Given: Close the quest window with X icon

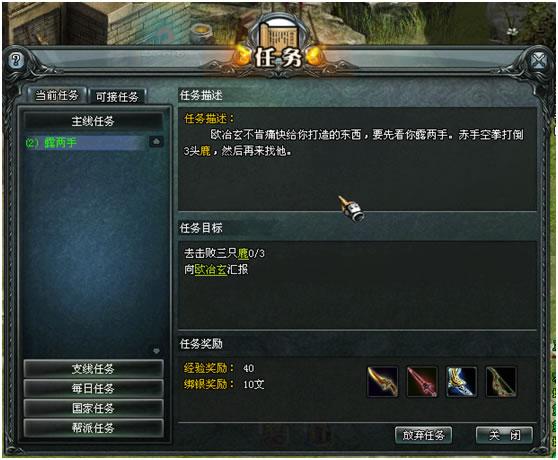Looking at the screenshot, I should click(539, 61).
